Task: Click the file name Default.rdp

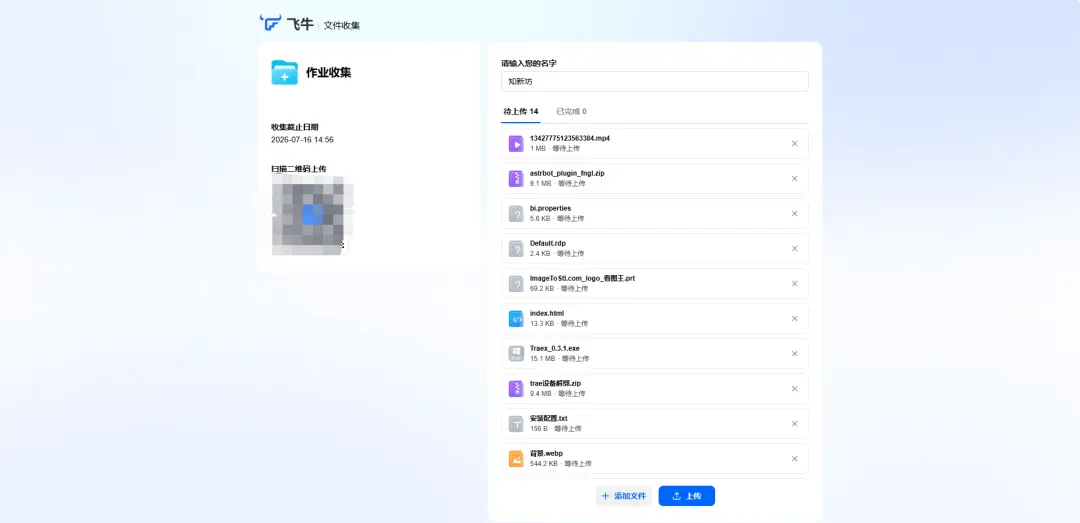Action: pos(548,243)
